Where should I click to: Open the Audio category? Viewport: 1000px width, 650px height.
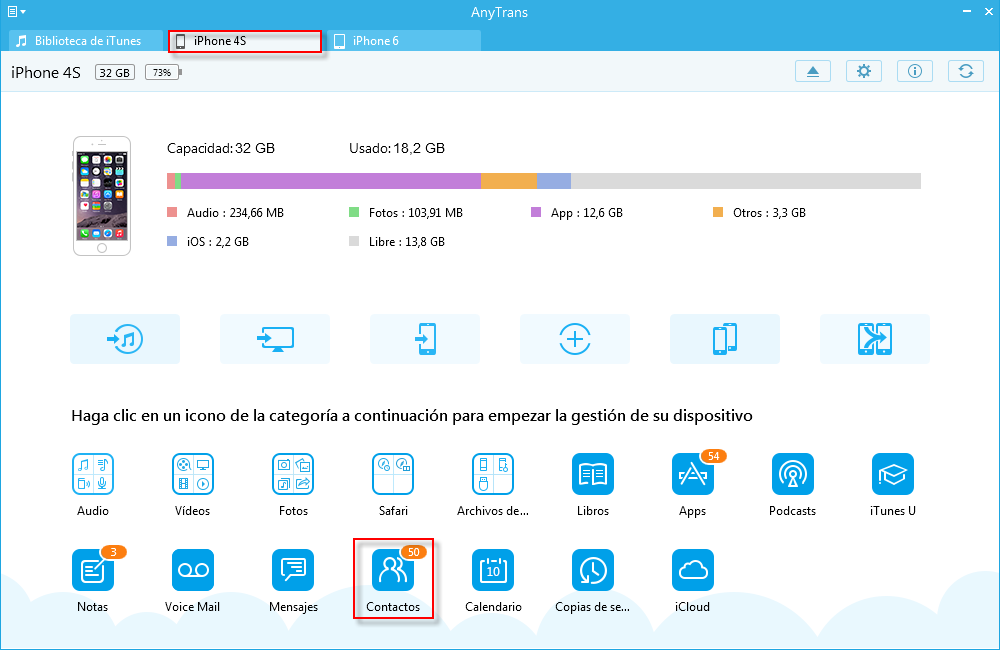93,474
